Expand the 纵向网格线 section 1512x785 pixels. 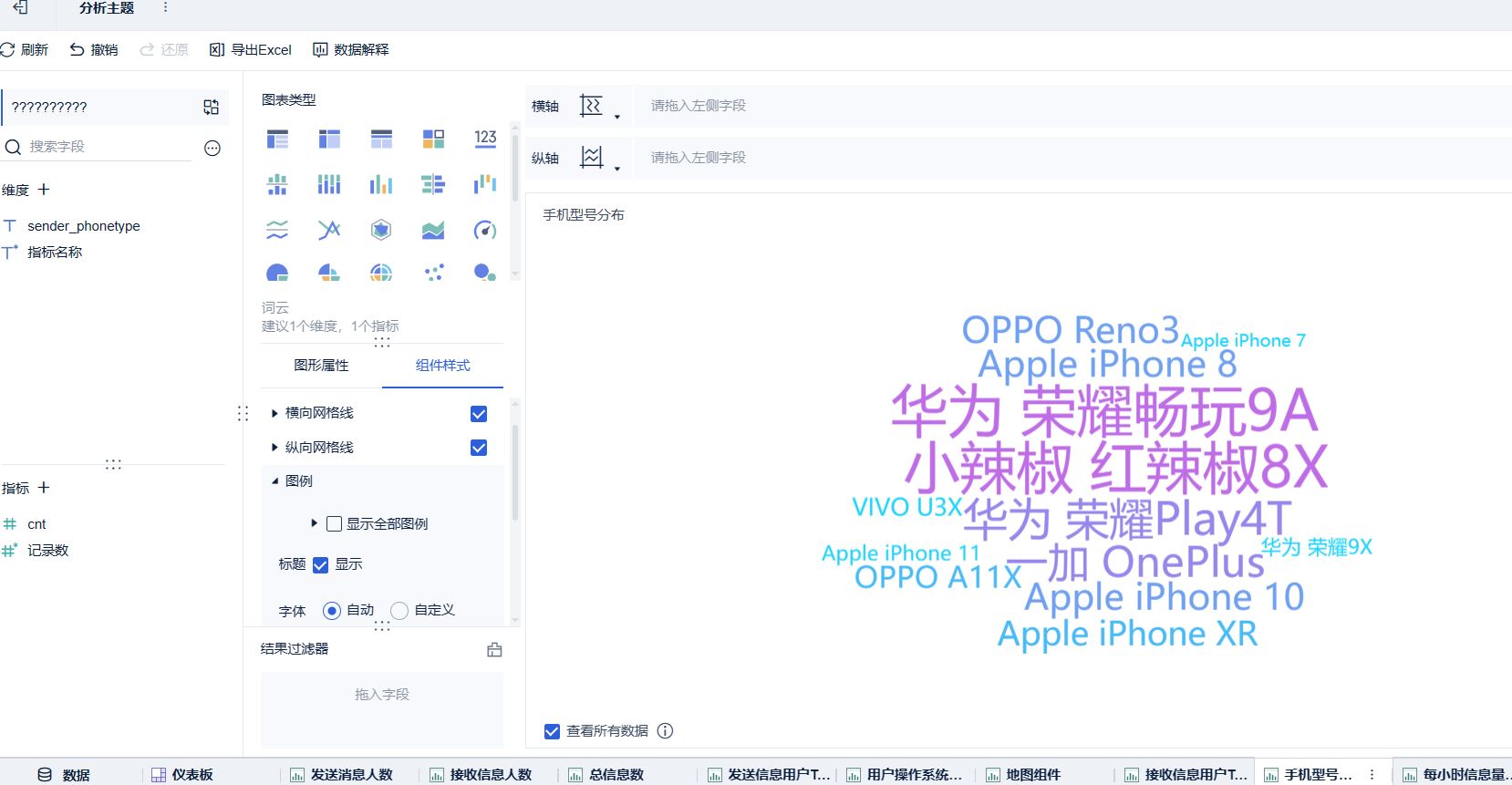tap(274, 448)
